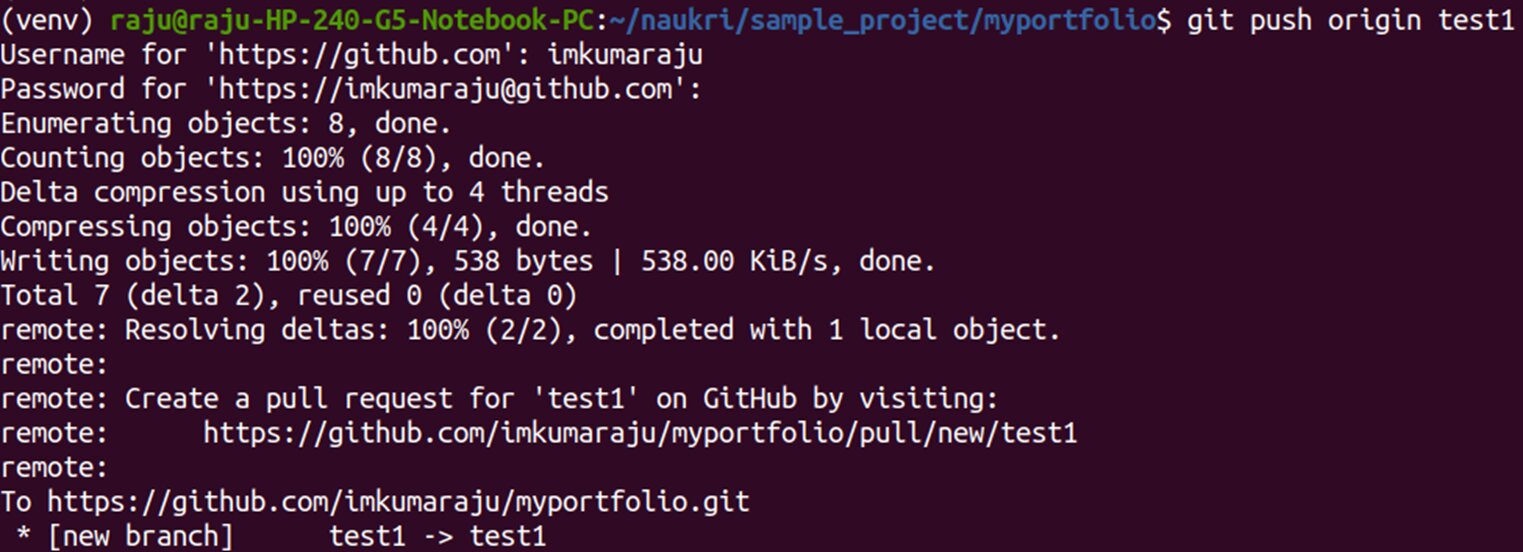
Task: Click the Resolving deltas remote line
Action: tap(530, 330)
